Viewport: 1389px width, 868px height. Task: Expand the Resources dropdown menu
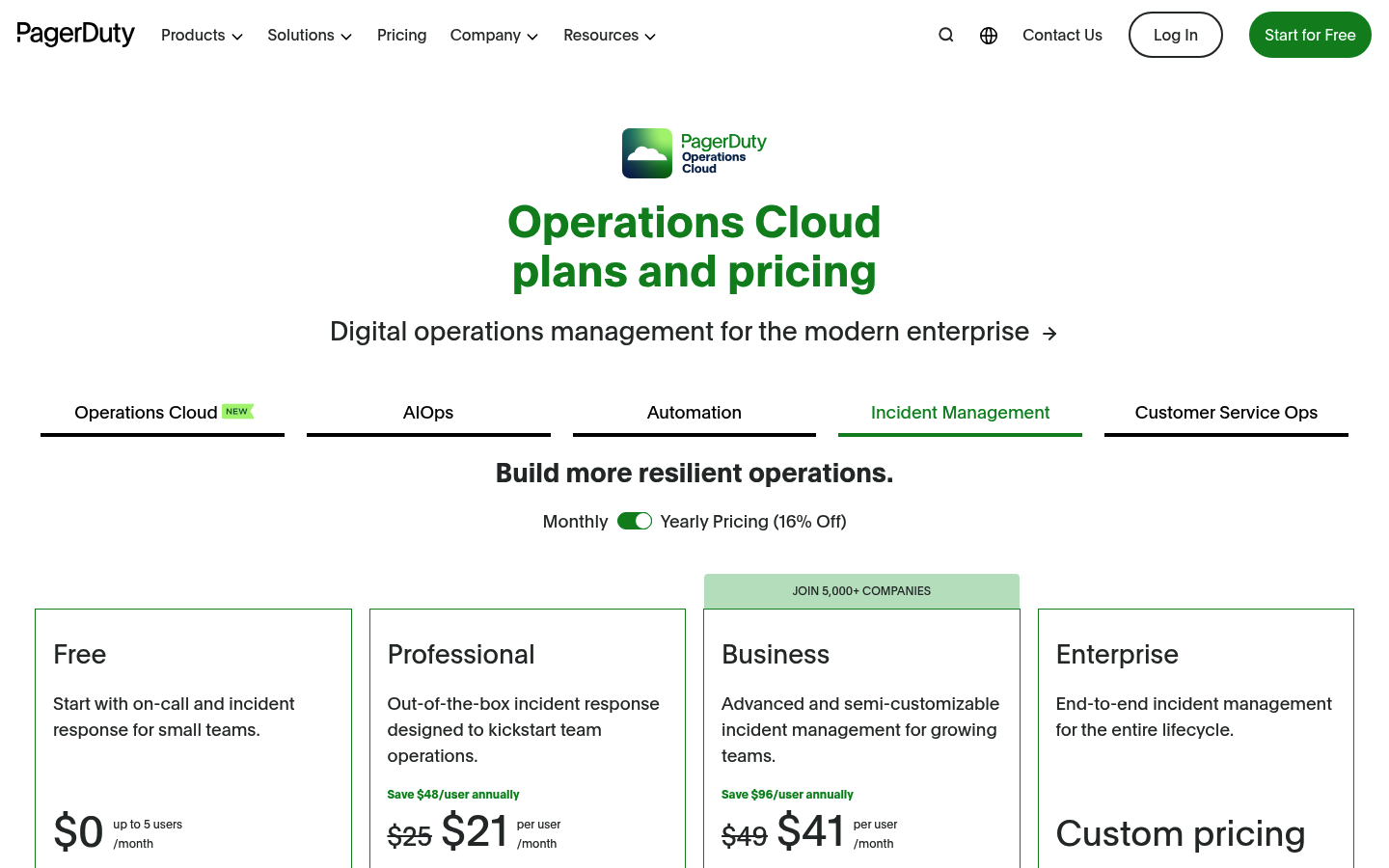tap(610, 35)
